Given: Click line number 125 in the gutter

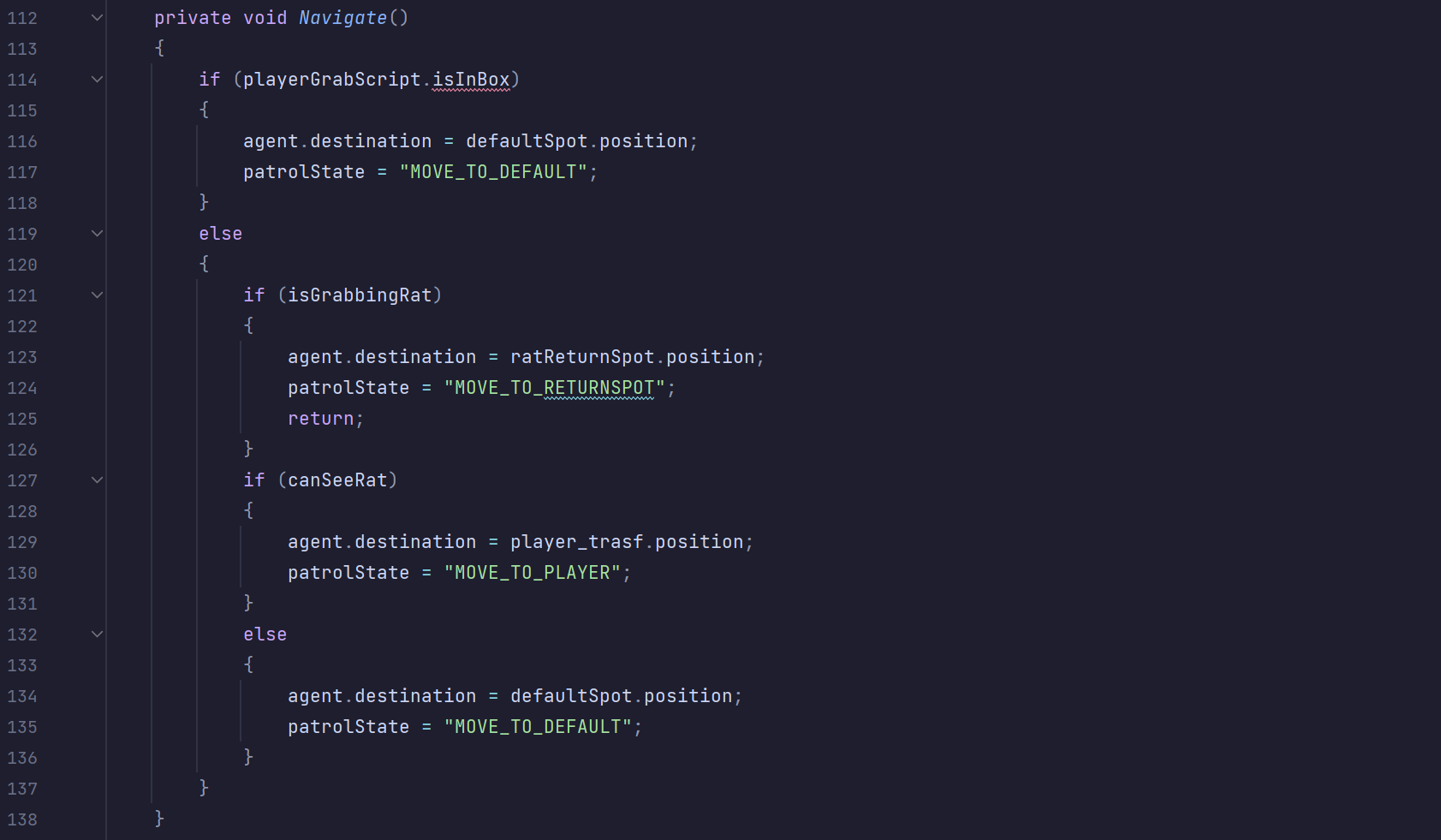Looking at the screenshot, I should click(22, 419).
